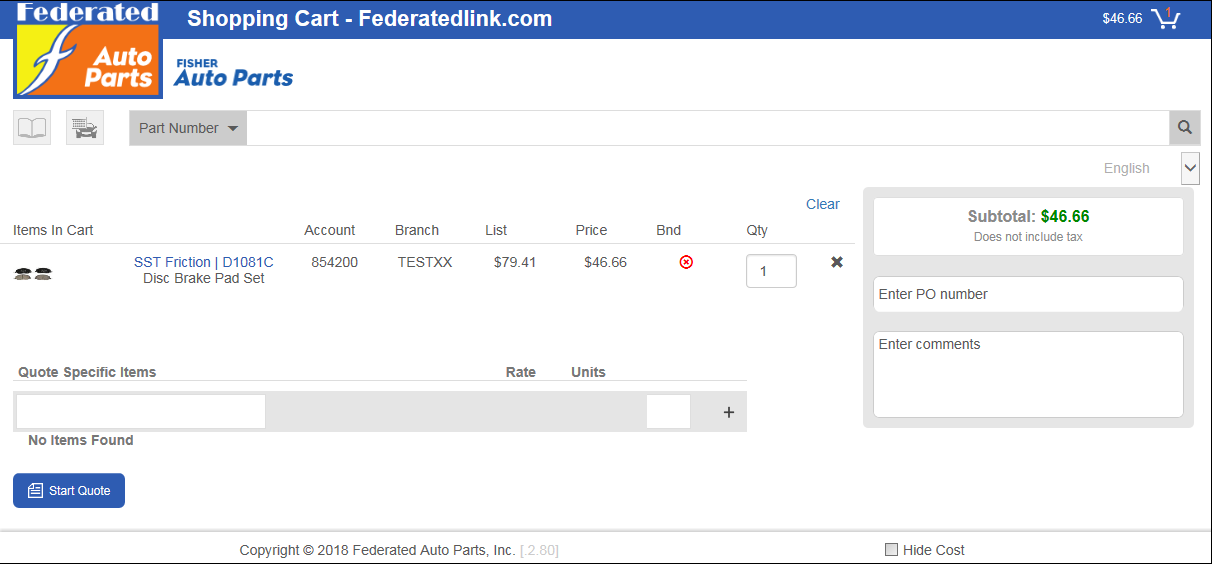Screen dimensions: 1212x564
Task: Toggle the Hide Cost checkbox
Action: (x=892, y=549)
